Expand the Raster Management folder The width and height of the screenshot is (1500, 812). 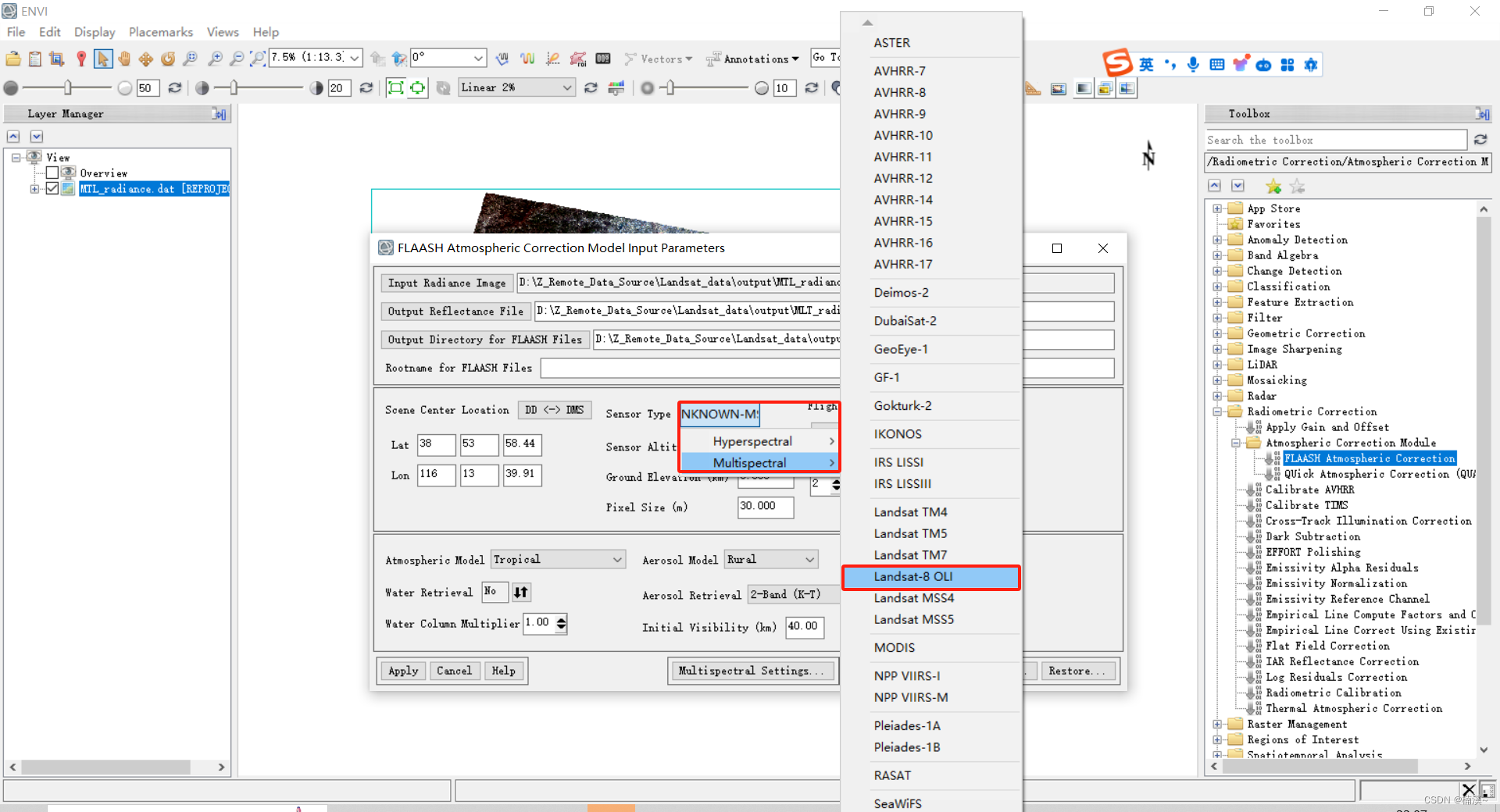click(1217, 724)
